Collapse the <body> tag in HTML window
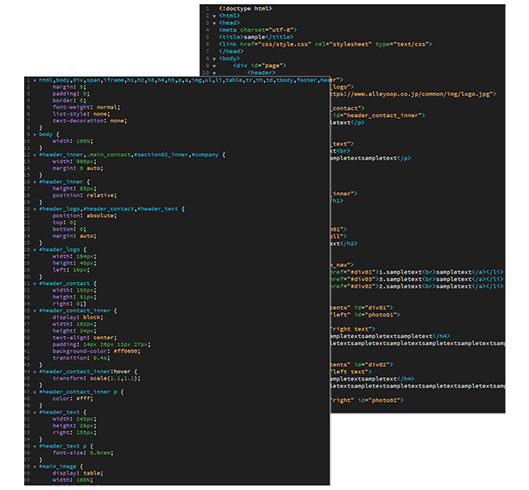Viewport: 529px width, 490px height. 214,59
